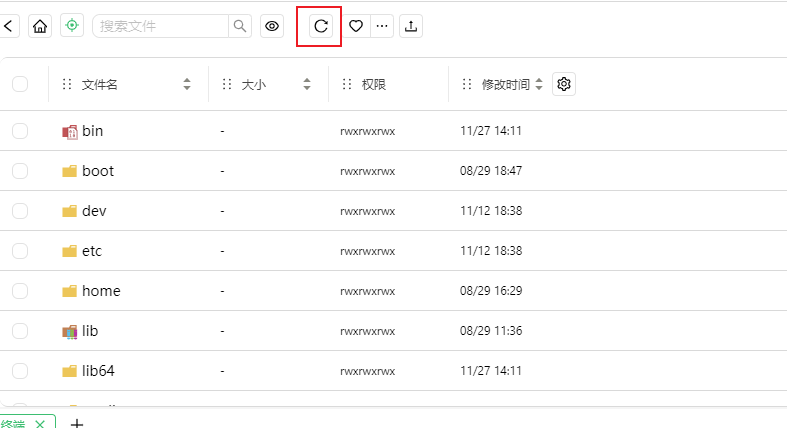Viewport: 787px width, 428px height.
Task: Check the select-all header checkbox
Action: coord(20,85)
